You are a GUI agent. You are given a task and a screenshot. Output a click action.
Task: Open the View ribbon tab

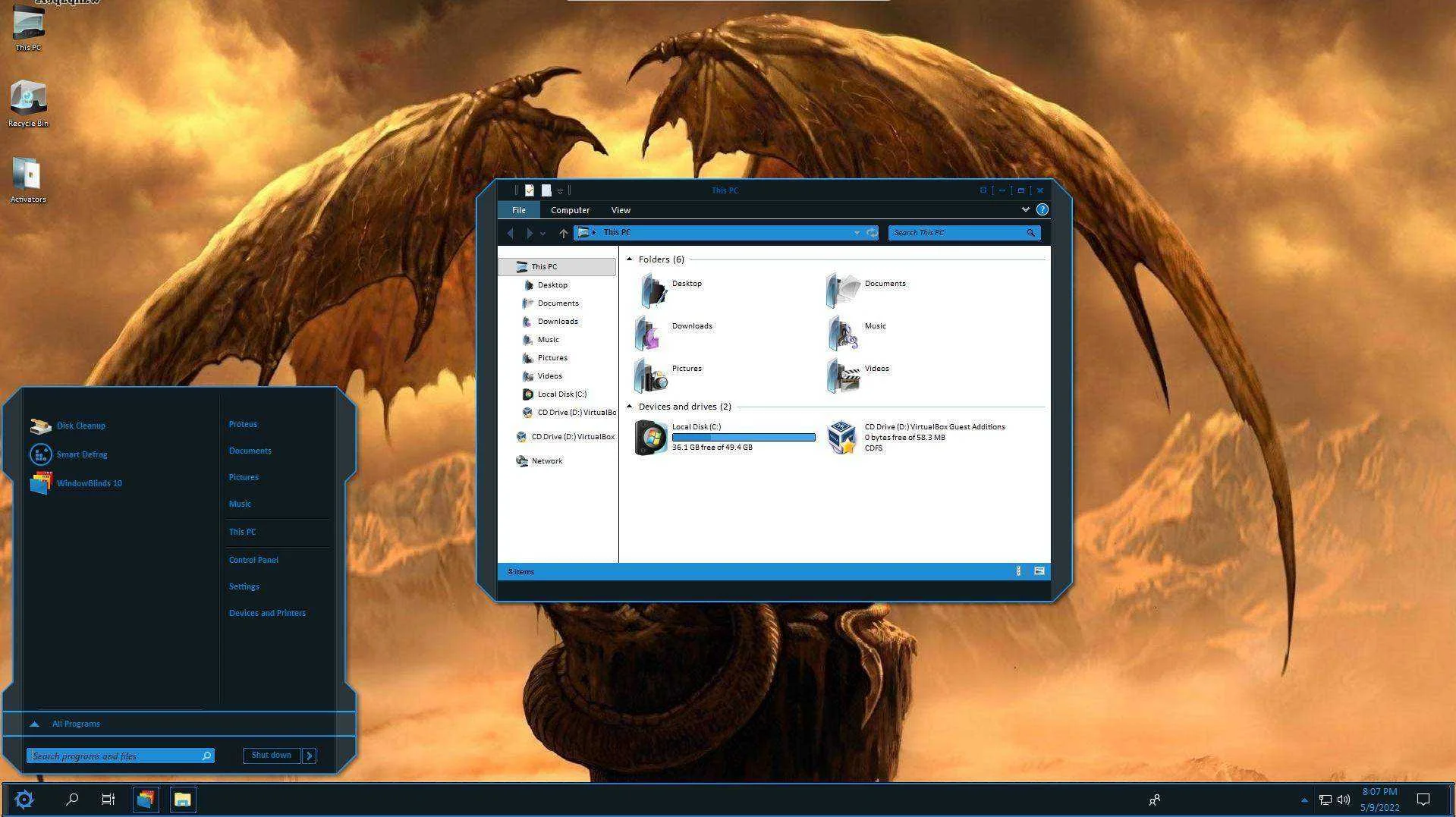pos(621,210)
